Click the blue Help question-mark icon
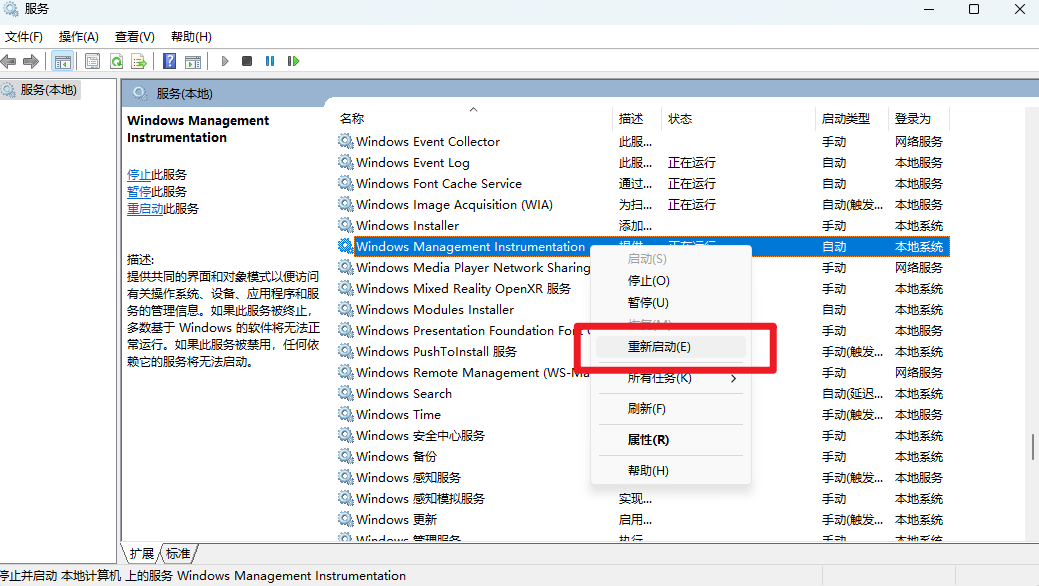The image size is (1039, 586). (x=170, y=62)
